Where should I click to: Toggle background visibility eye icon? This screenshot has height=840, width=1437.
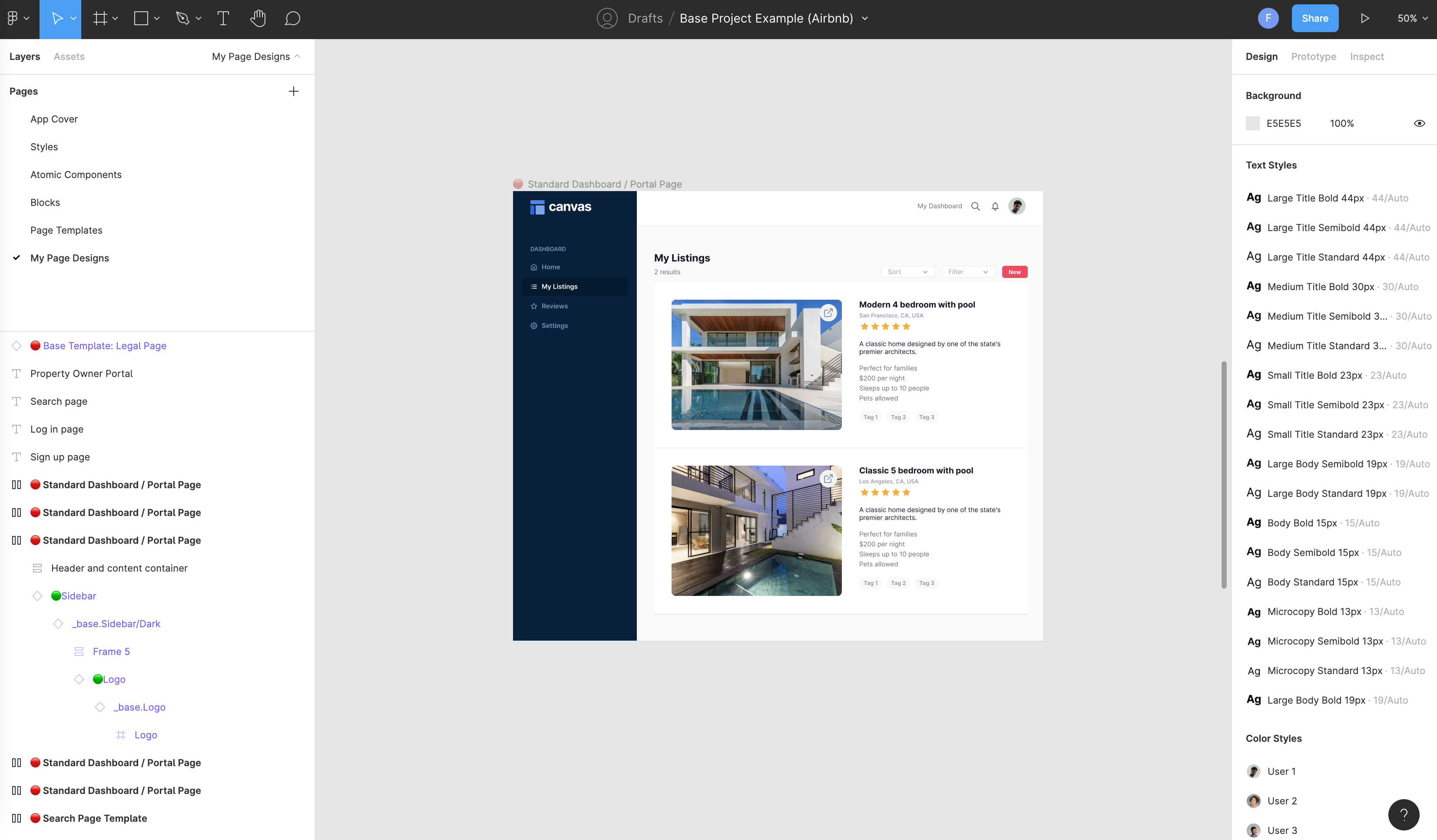point(1419,123)
